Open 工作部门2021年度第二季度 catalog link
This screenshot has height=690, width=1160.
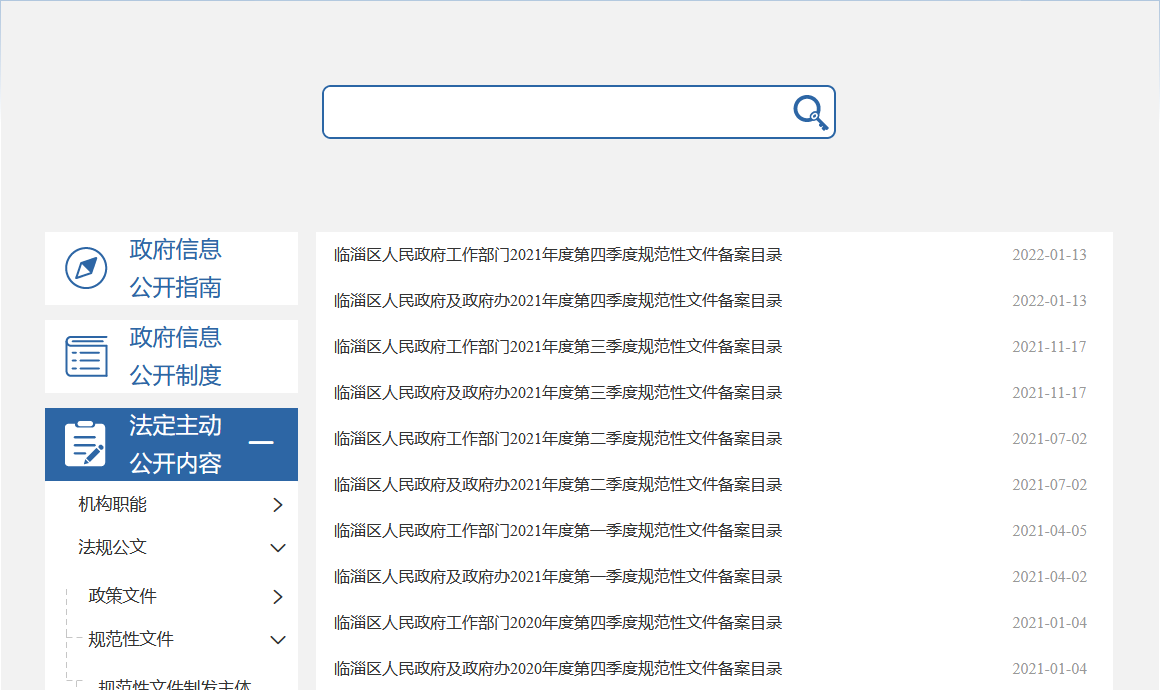pos(557,439)
